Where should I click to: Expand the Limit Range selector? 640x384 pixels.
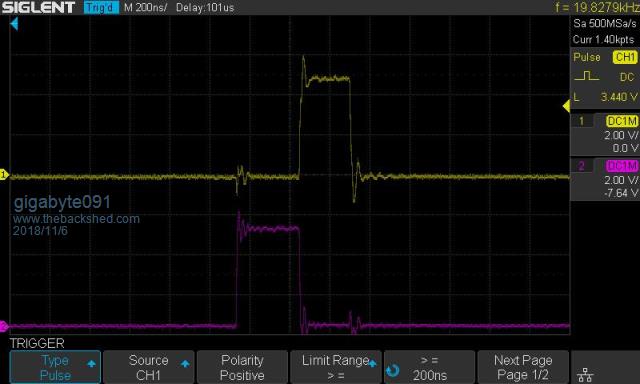(x=336, y=367)
